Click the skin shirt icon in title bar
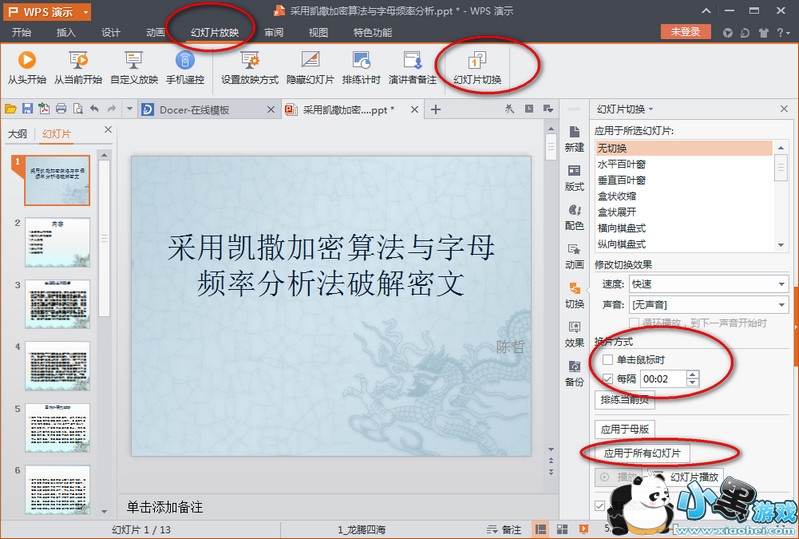The height and width of the screenshot is (539, 799). pyautogui.click(x=763, y=33)
